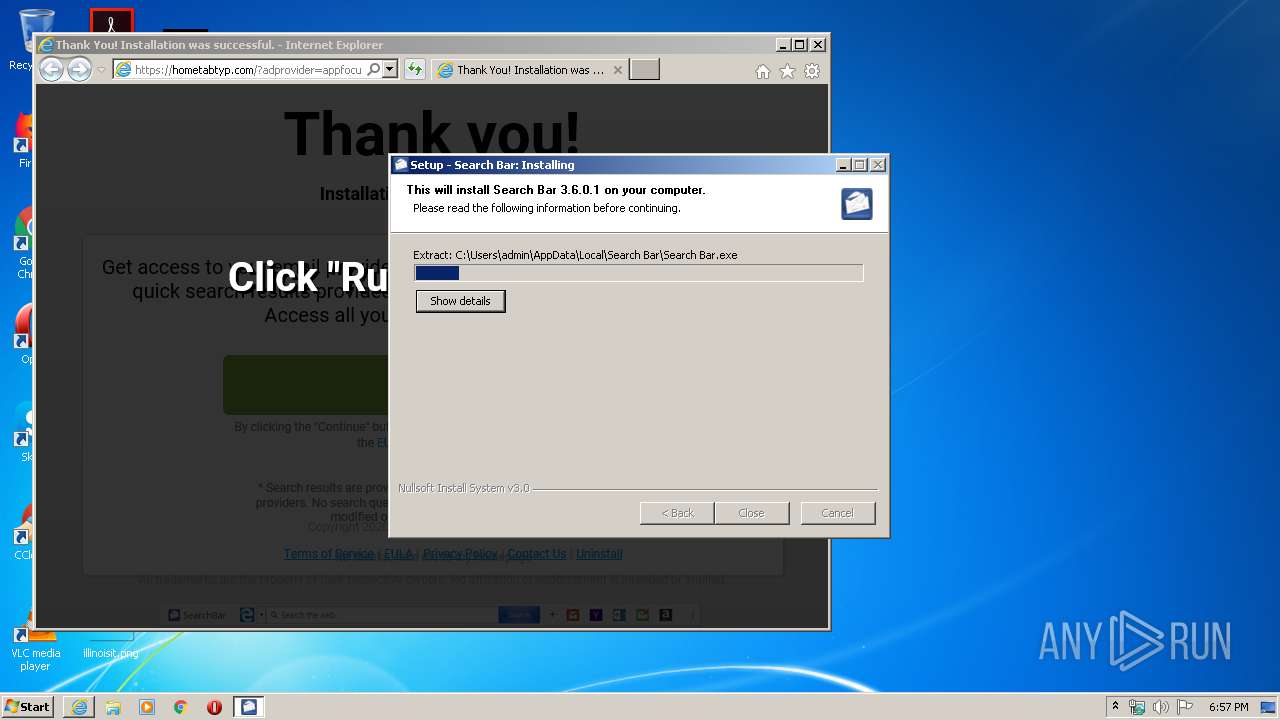Screen dimensions: 1280x720
Task: Switch to the Search Bar setup taskbar button
Action: (x=249, y=707)
